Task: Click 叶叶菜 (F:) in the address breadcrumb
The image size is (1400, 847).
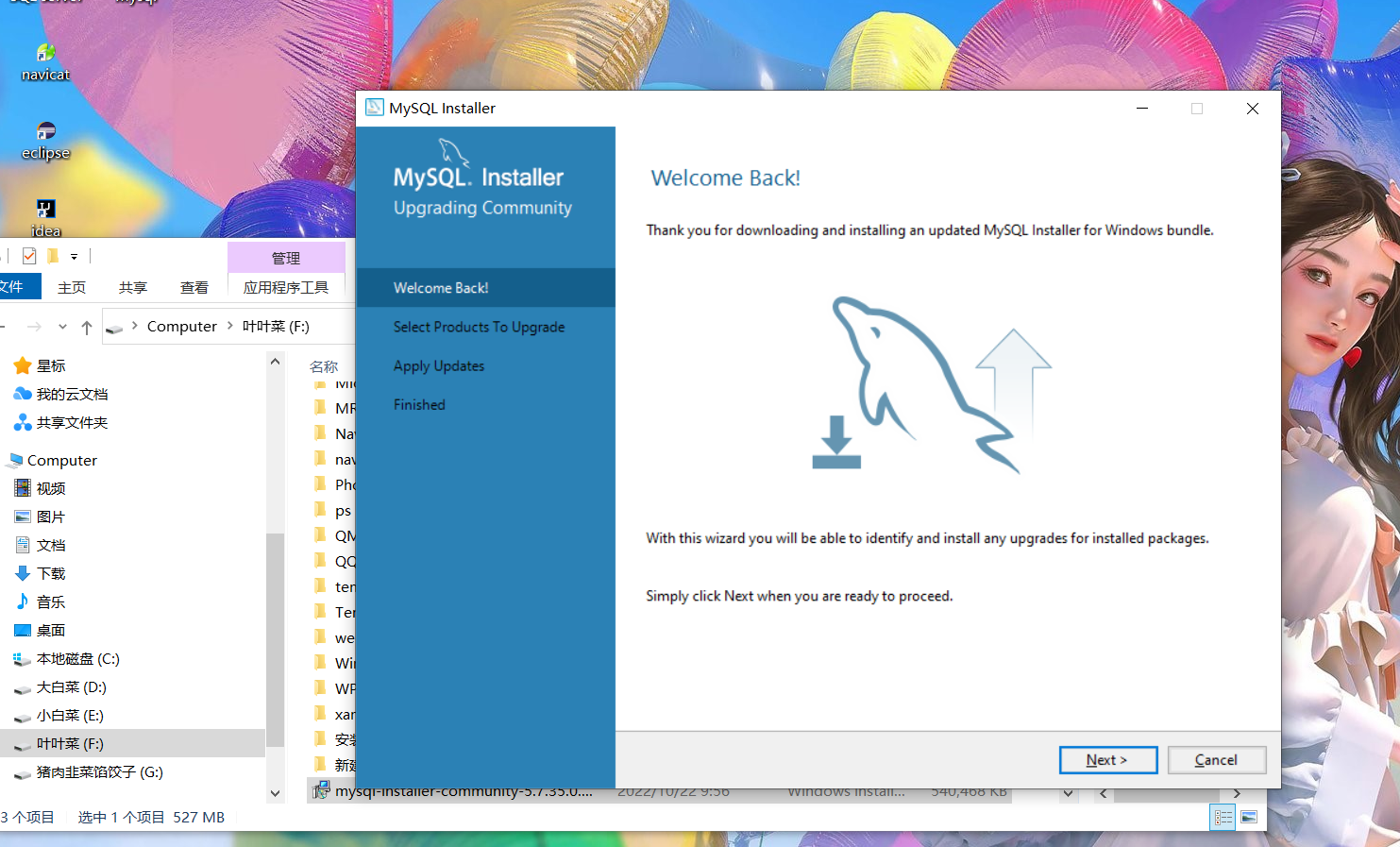Action: coord(276,326)
